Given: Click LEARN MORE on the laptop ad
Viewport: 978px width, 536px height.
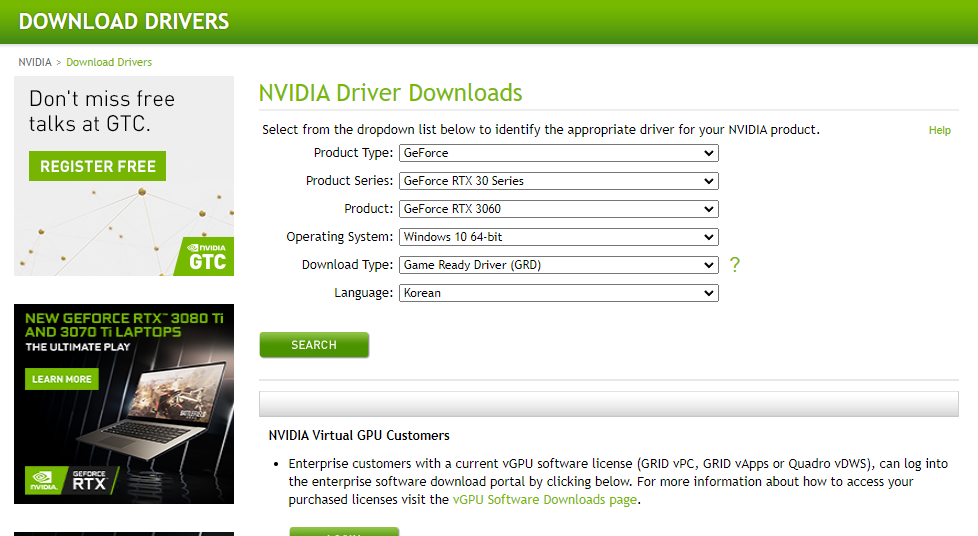Looking at the screenshot, I should pos(62,379).
